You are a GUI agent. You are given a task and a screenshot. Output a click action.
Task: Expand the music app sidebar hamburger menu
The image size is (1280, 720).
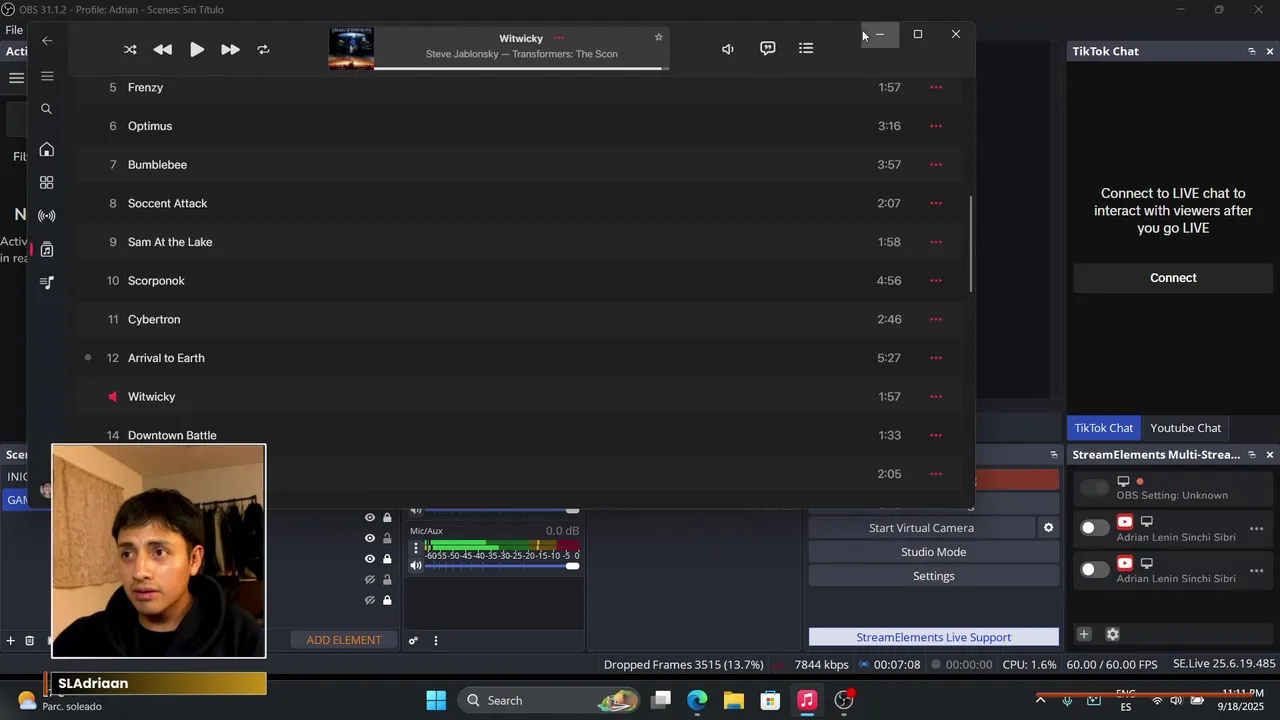[47, 76]
